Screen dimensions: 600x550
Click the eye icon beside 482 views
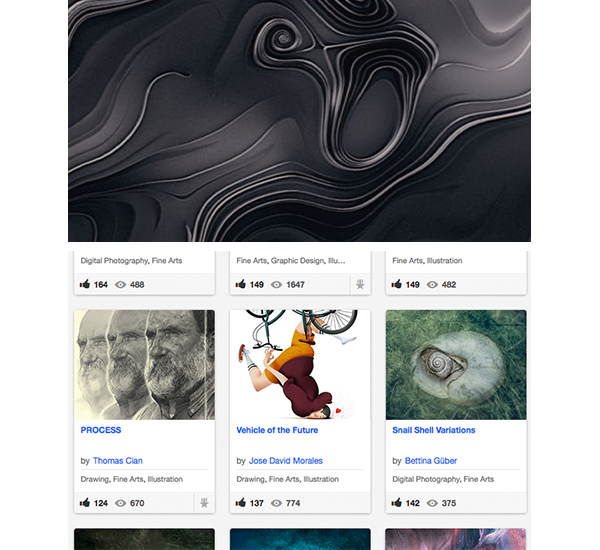tap(432, 284)
